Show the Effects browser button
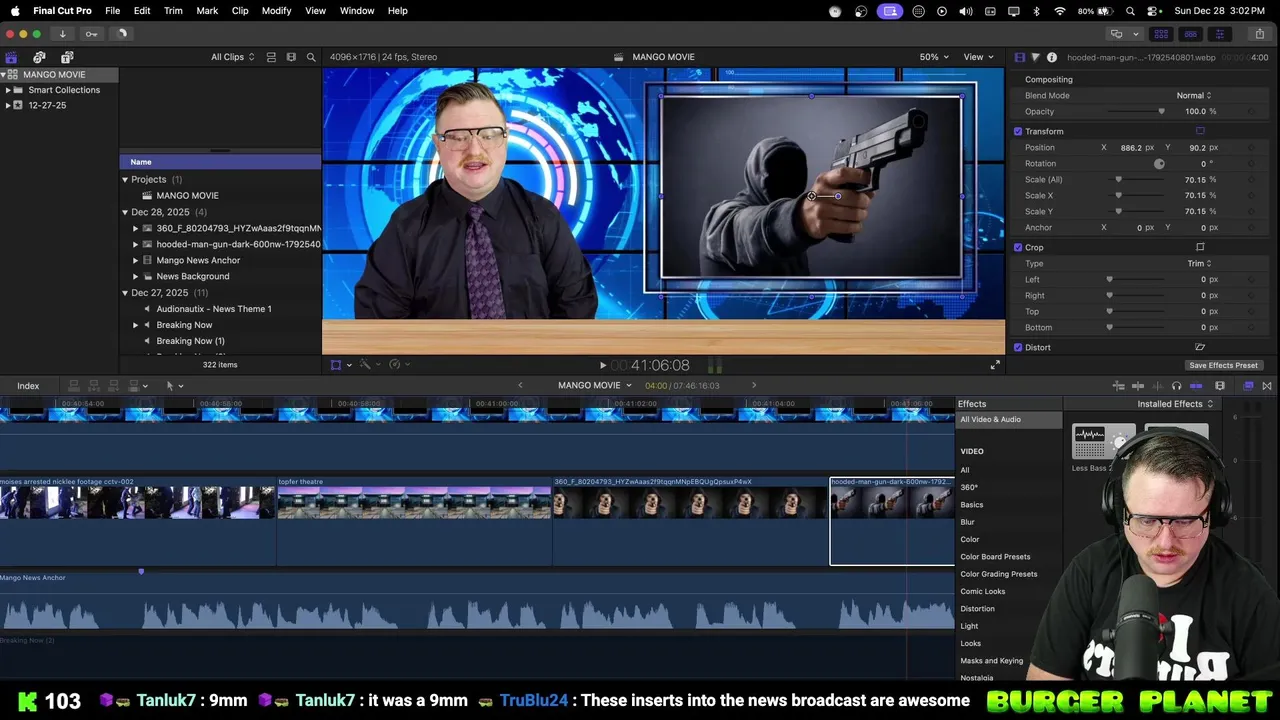 (x=1248, y=386)
